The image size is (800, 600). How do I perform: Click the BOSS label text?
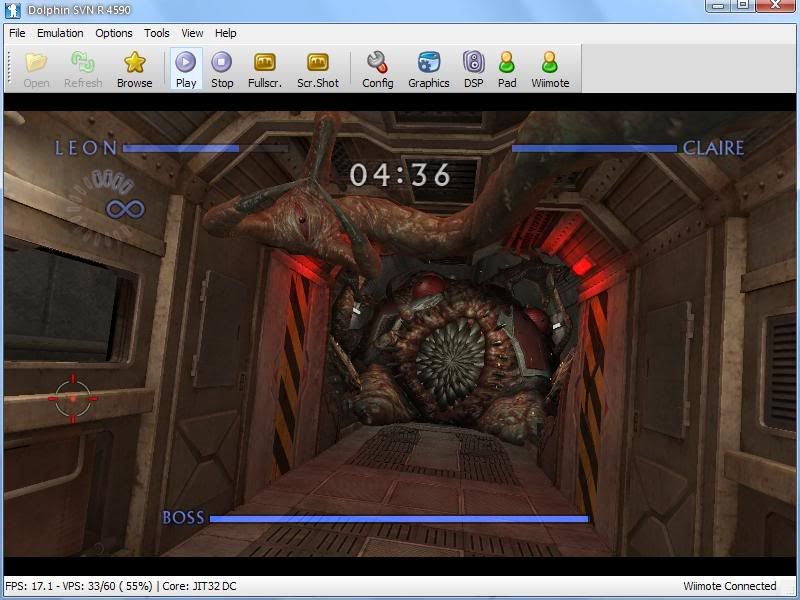coord(183,518)
